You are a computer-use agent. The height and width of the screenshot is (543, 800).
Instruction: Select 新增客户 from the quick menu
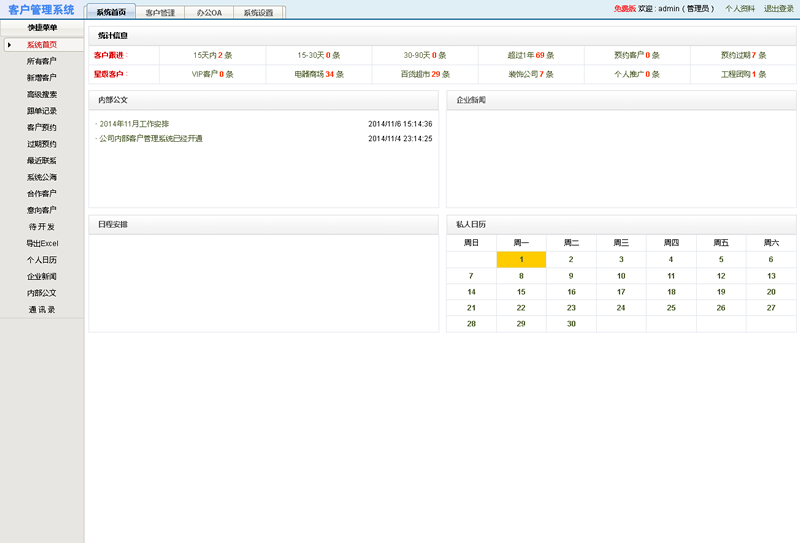coord(42,78)
